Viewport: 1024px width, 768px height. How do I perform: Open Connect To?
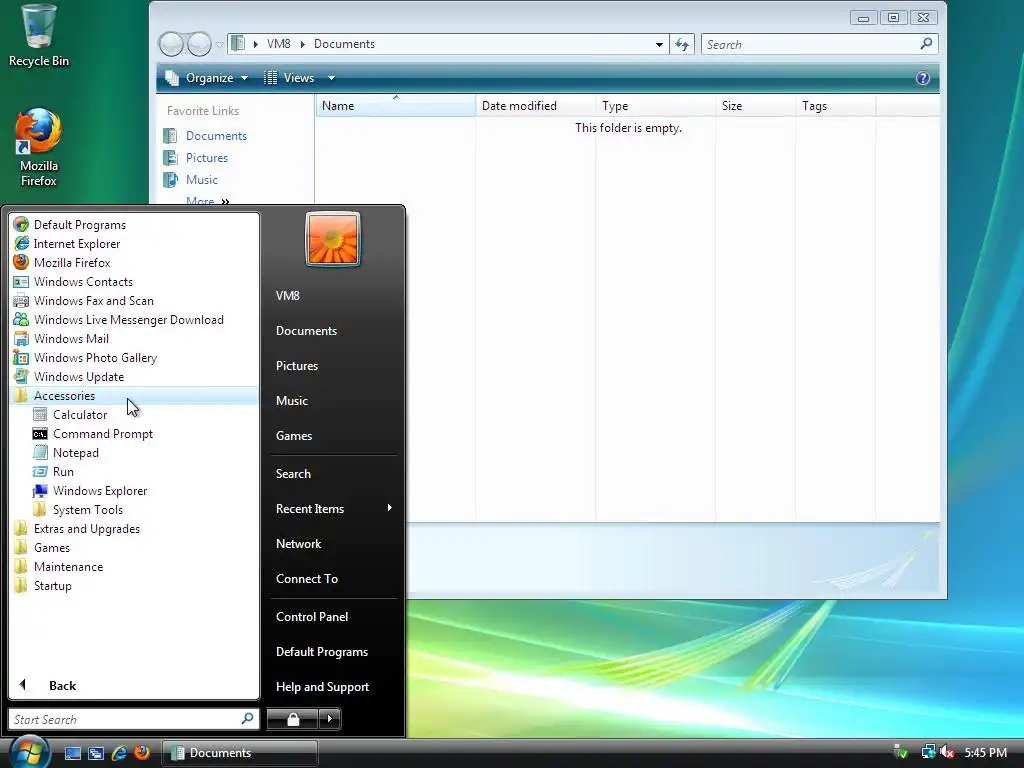click(306, 579)
